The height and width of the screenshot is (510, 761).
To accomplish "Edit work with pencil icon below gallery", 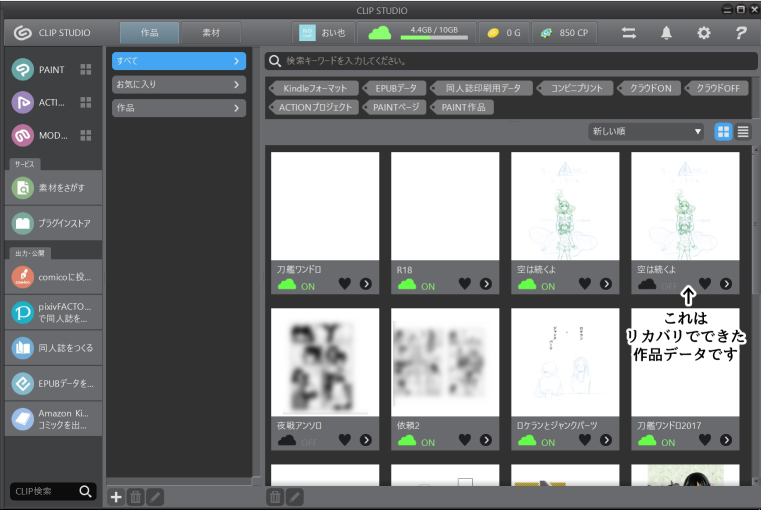I will click(x=295, y=497).
